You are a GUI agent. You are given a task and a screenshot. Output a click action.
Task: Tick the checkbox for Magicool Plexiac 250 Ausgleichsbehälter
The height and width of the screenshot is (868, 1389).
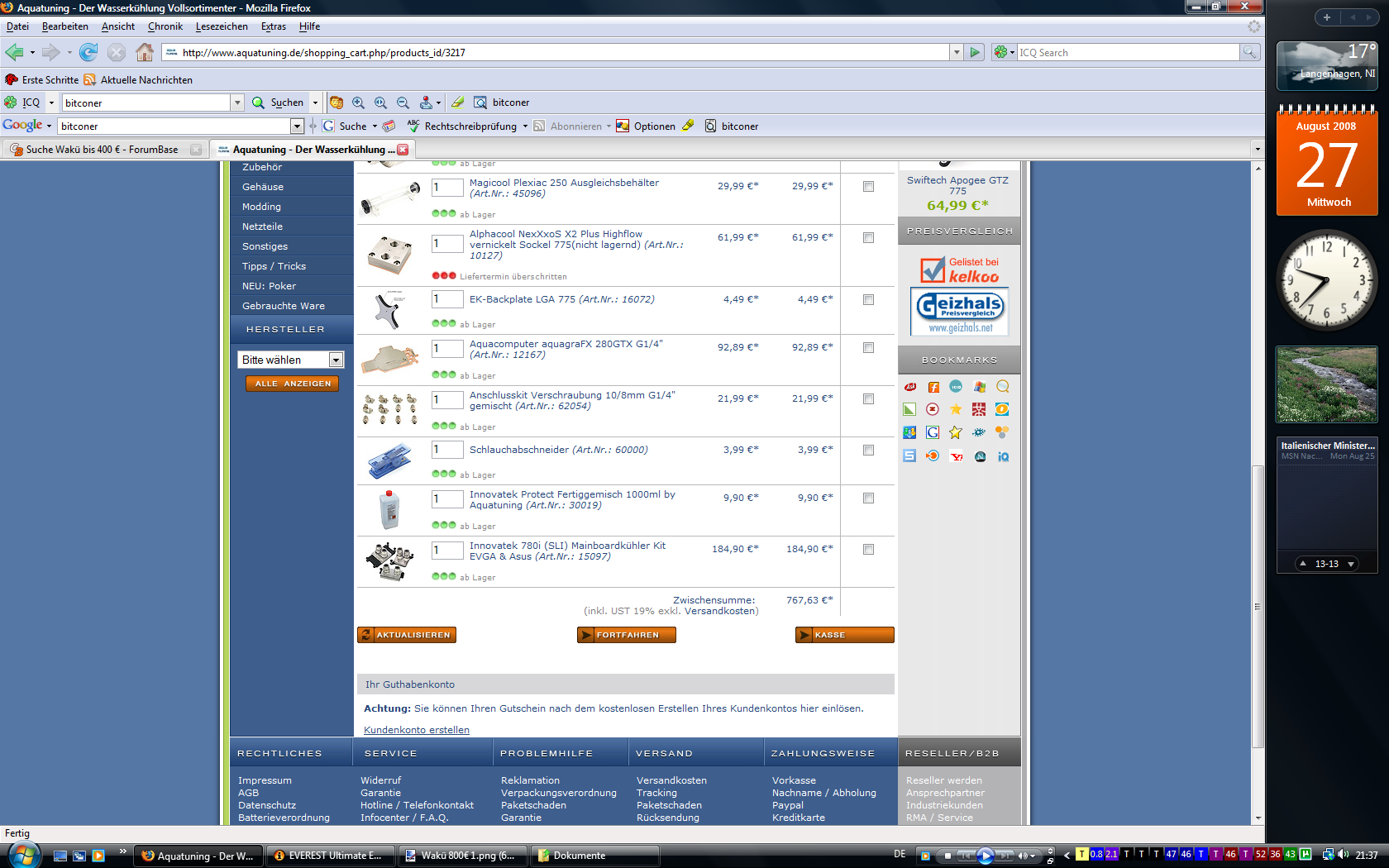point(868,187)
